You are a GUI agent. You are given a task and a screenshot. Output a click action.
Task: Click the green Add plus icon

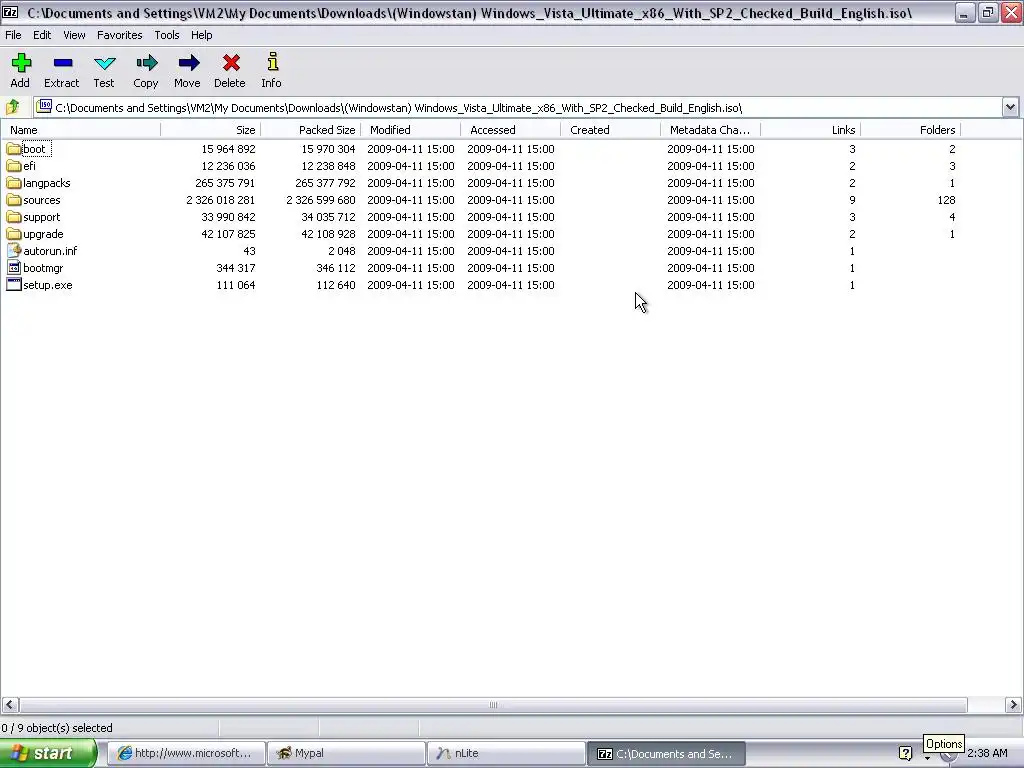[21, 63]
